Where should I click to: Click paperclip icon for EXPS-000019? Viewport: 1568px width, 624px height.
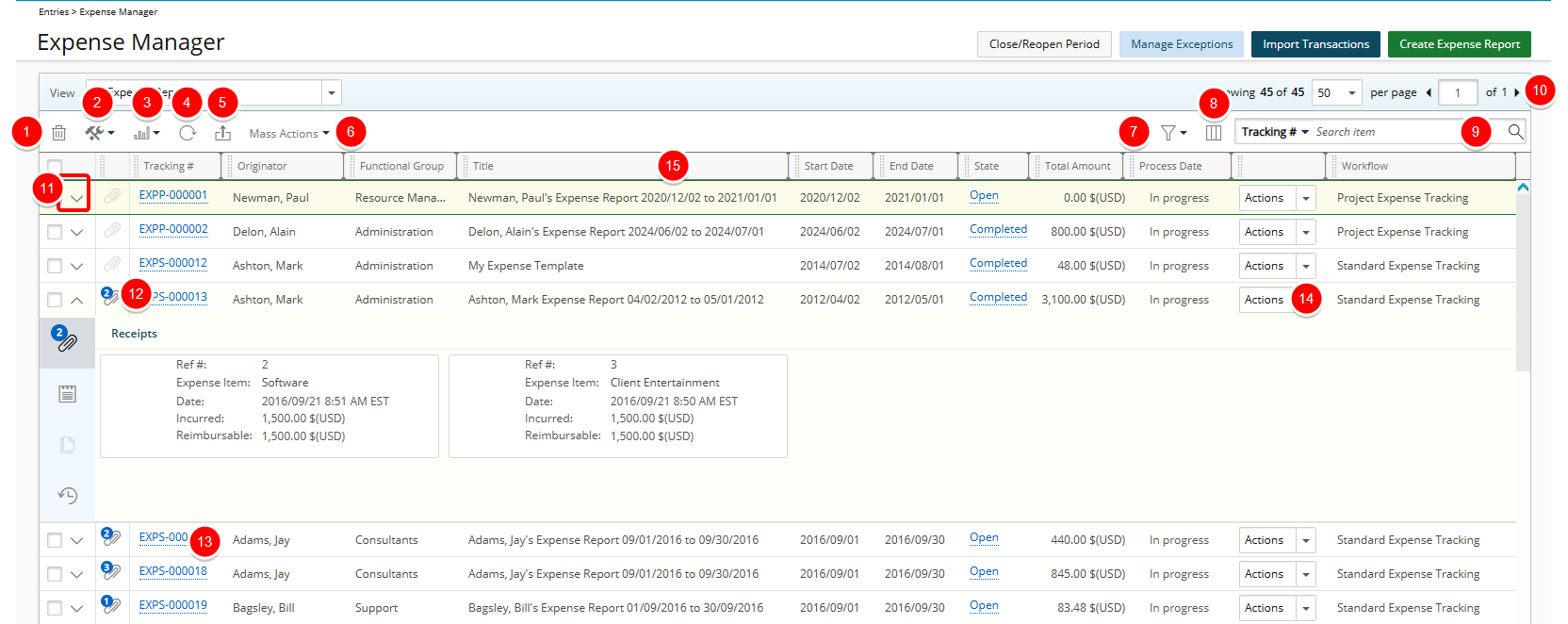point(111,605)
